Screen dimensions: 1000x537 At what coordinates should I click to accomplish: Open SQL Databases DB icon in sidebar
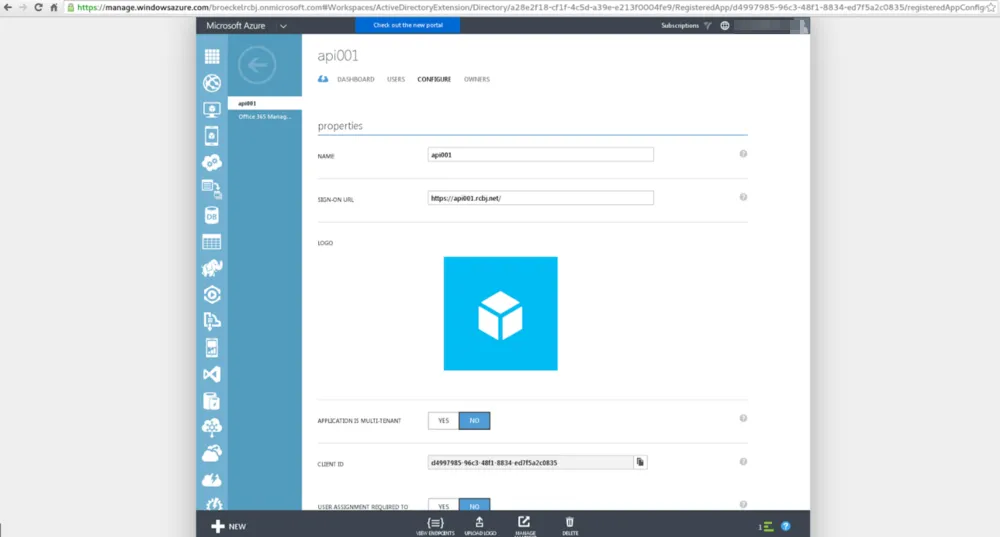212,216
